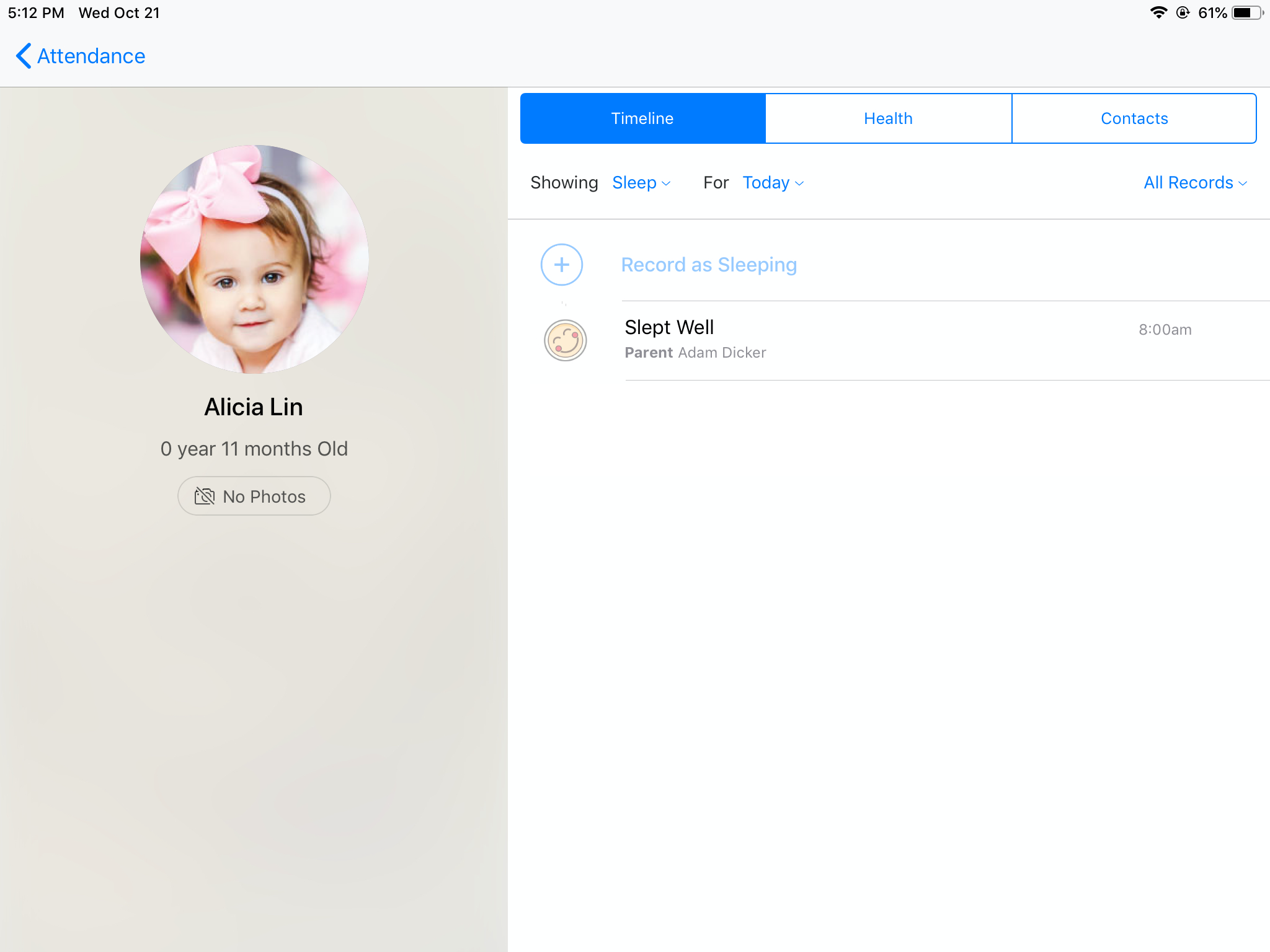1270x952 pixels.
Task: Click the battery indicator in the status bar
Action: [x=1244, y=12]
